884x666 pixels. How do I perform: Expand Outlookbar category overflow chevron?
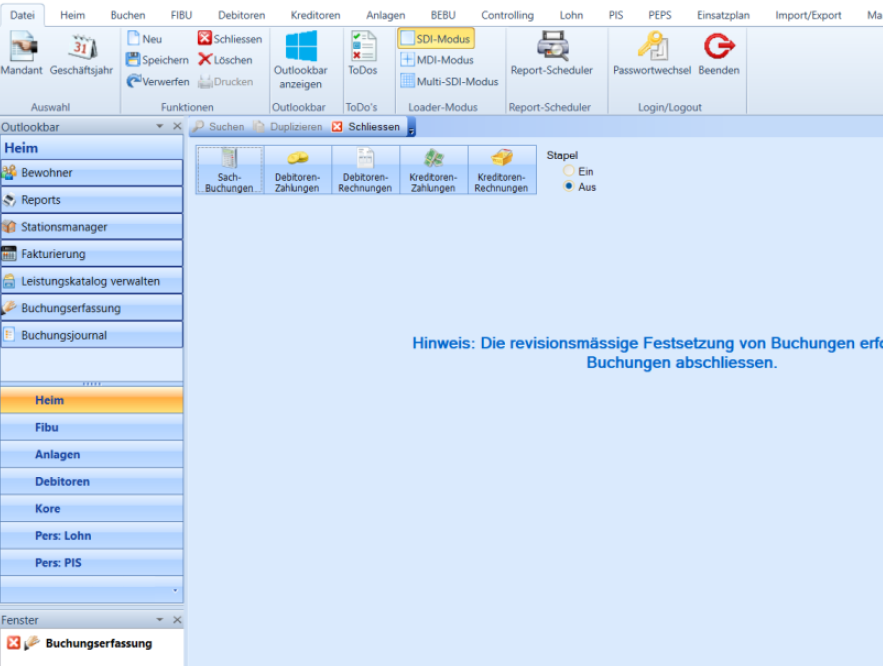175,590
